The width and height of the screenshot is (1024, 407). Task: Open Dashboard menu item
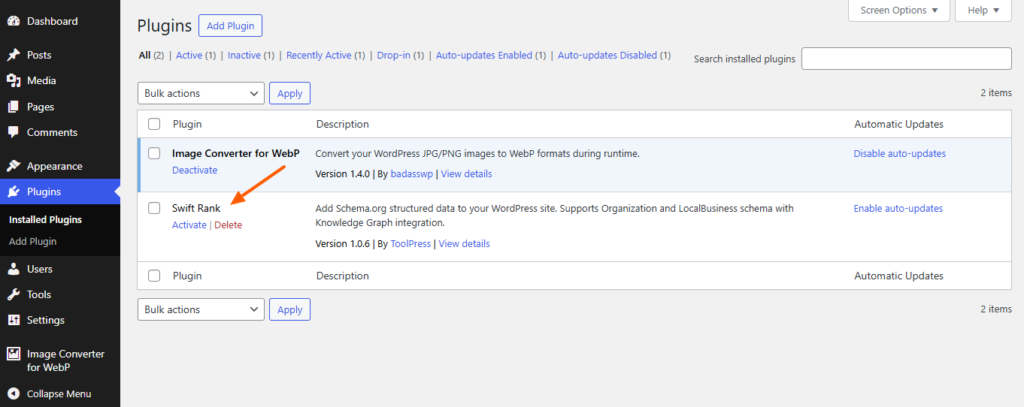[x=52, y=21]
